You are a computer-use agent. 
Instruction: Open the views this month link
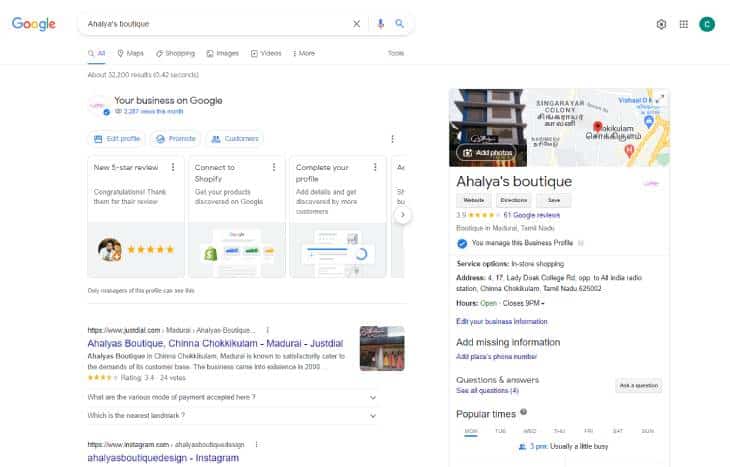[x=149, y=112]
